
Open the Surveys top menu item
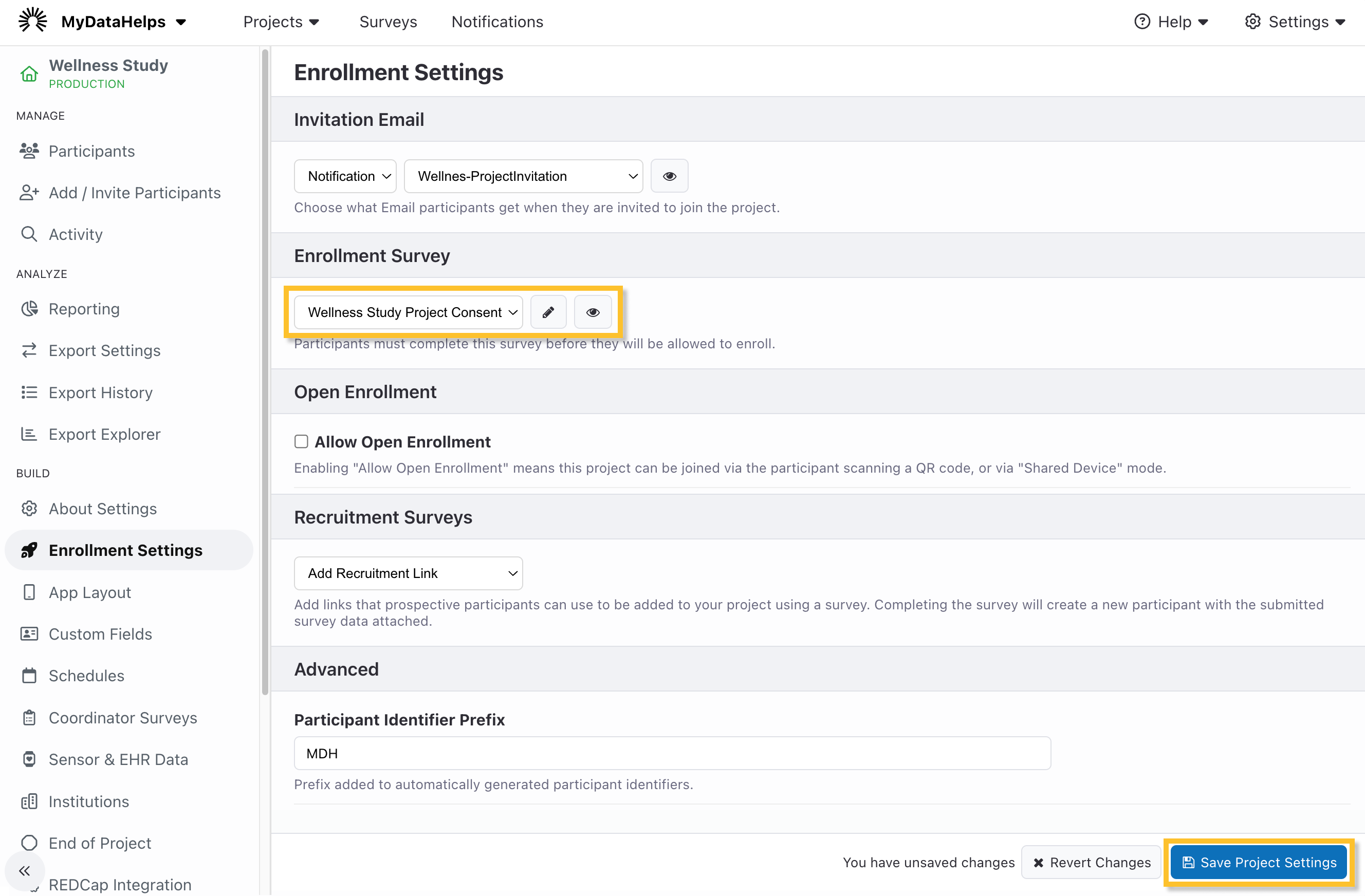tap(388, 22)
